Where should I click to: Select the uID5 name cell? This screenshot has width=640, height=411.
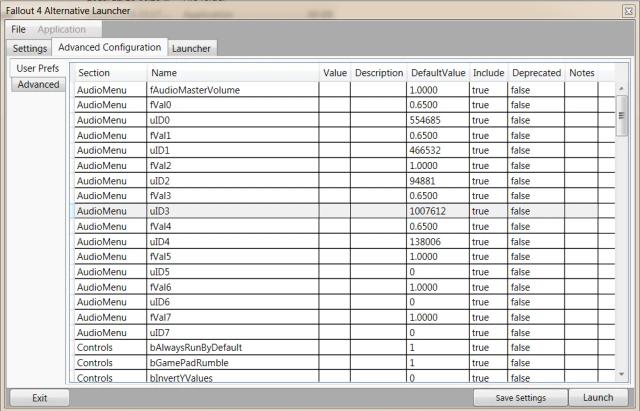[x=233, y=272]
